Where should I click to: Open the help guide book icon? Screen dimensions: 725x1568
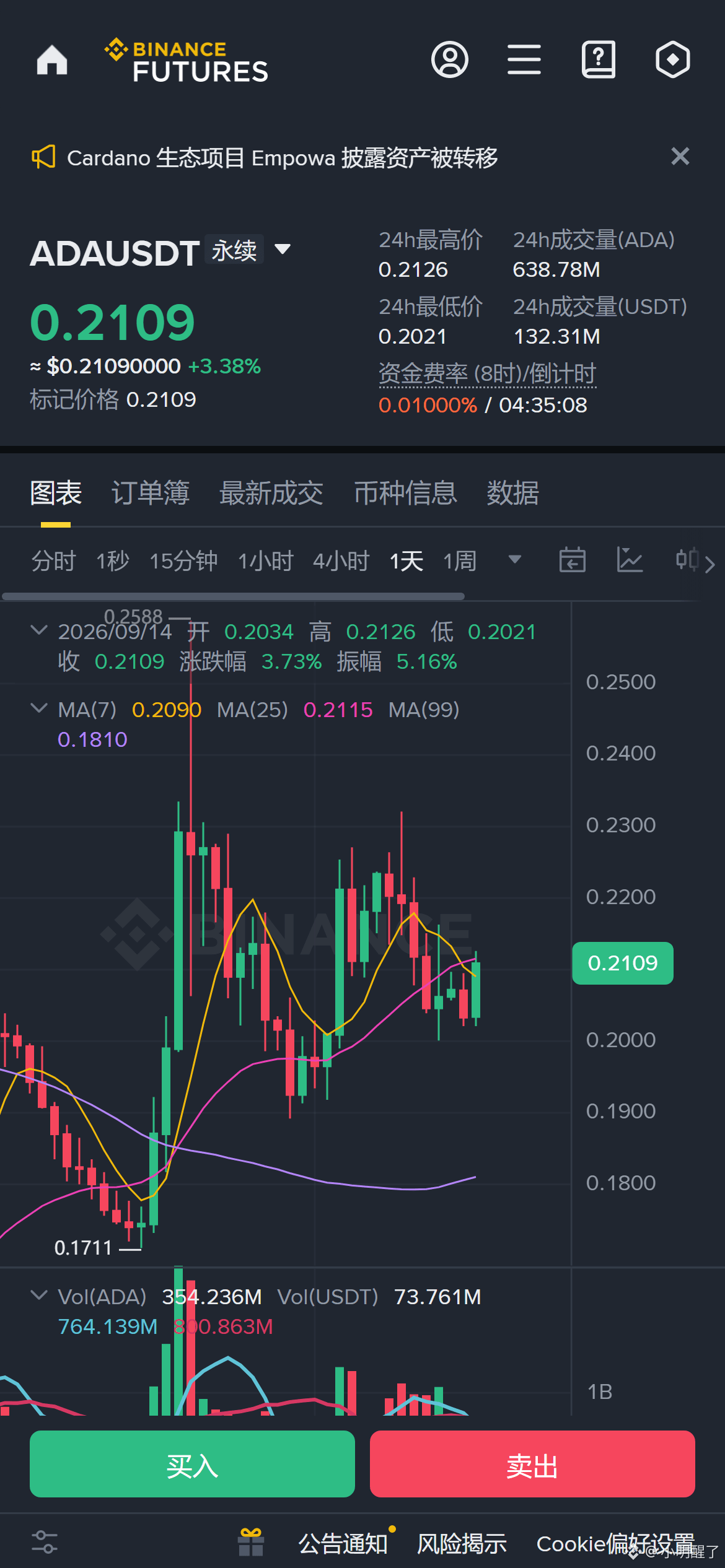point(599,60)
